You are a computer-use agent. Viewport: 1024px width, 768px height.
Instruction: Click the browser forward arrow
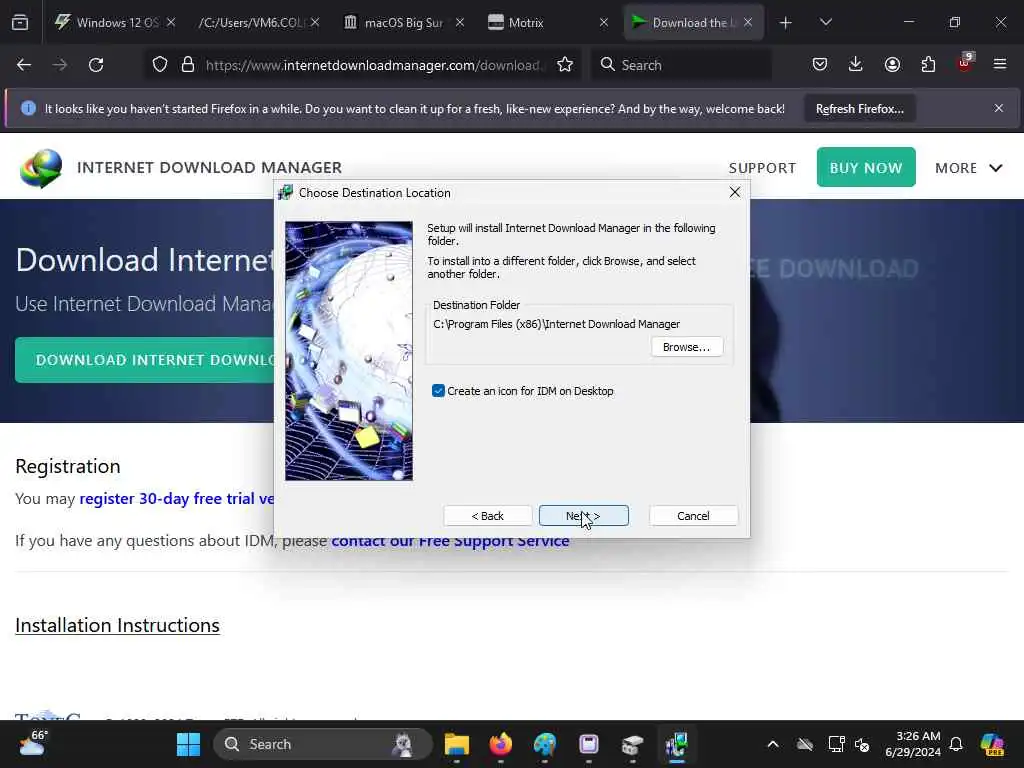click(59, 65)
